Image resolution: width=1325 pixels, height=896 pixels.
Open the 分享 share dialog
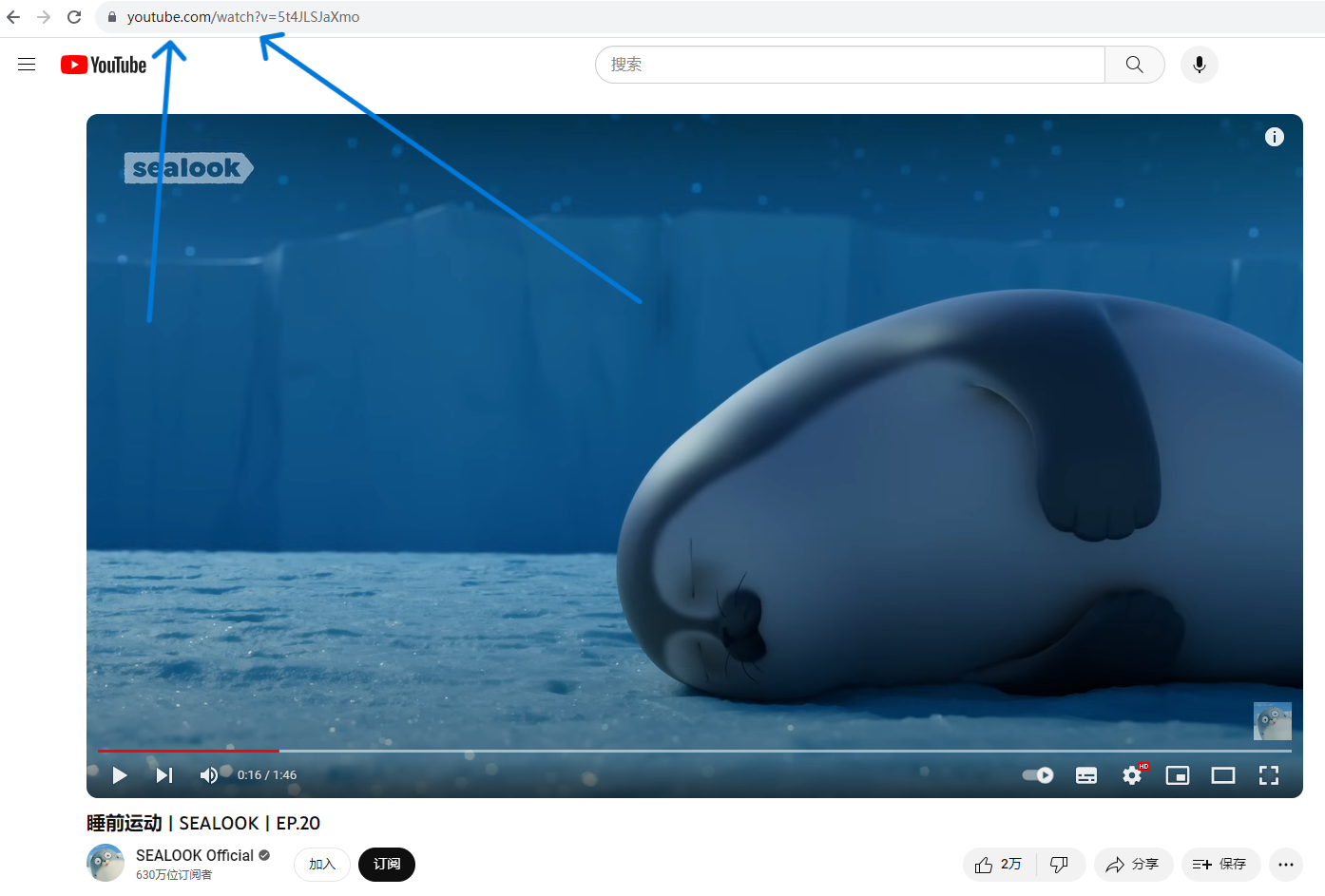pyautogui.click(x=1133, y=865)
